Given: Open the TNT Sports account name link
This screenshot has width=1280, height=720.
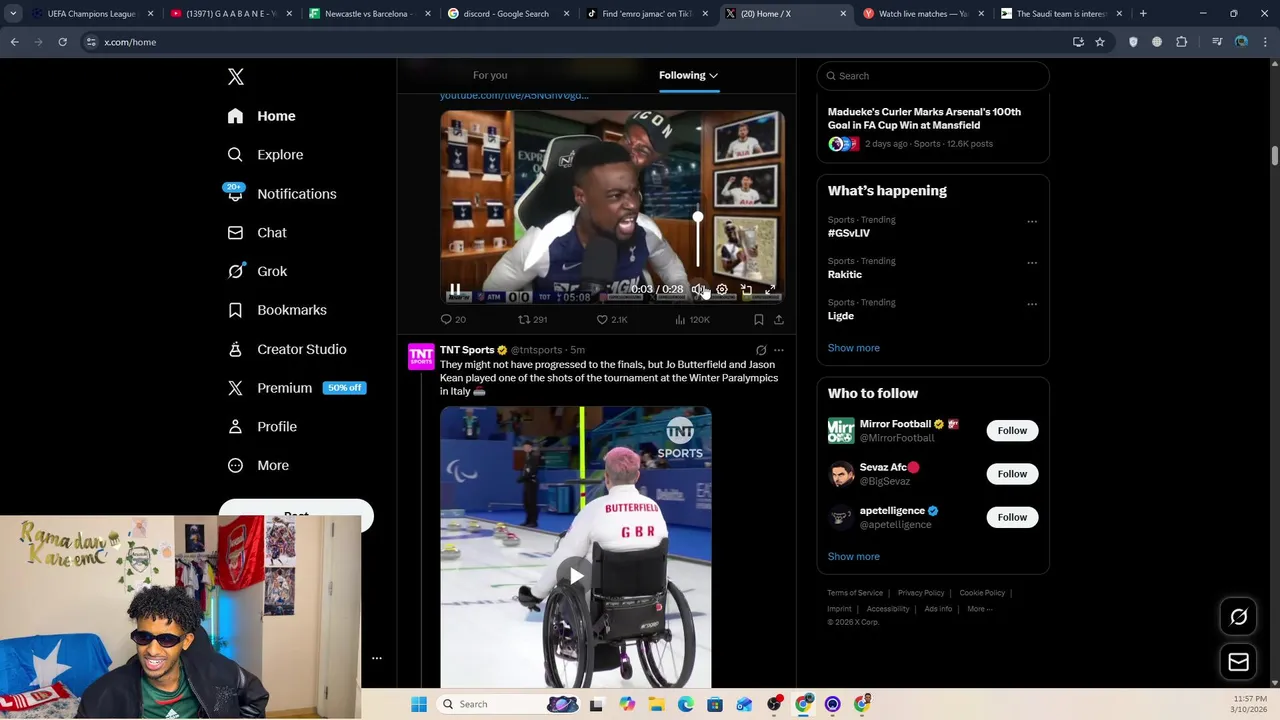Looking at the screenshot, I should [x=467, y=350].
